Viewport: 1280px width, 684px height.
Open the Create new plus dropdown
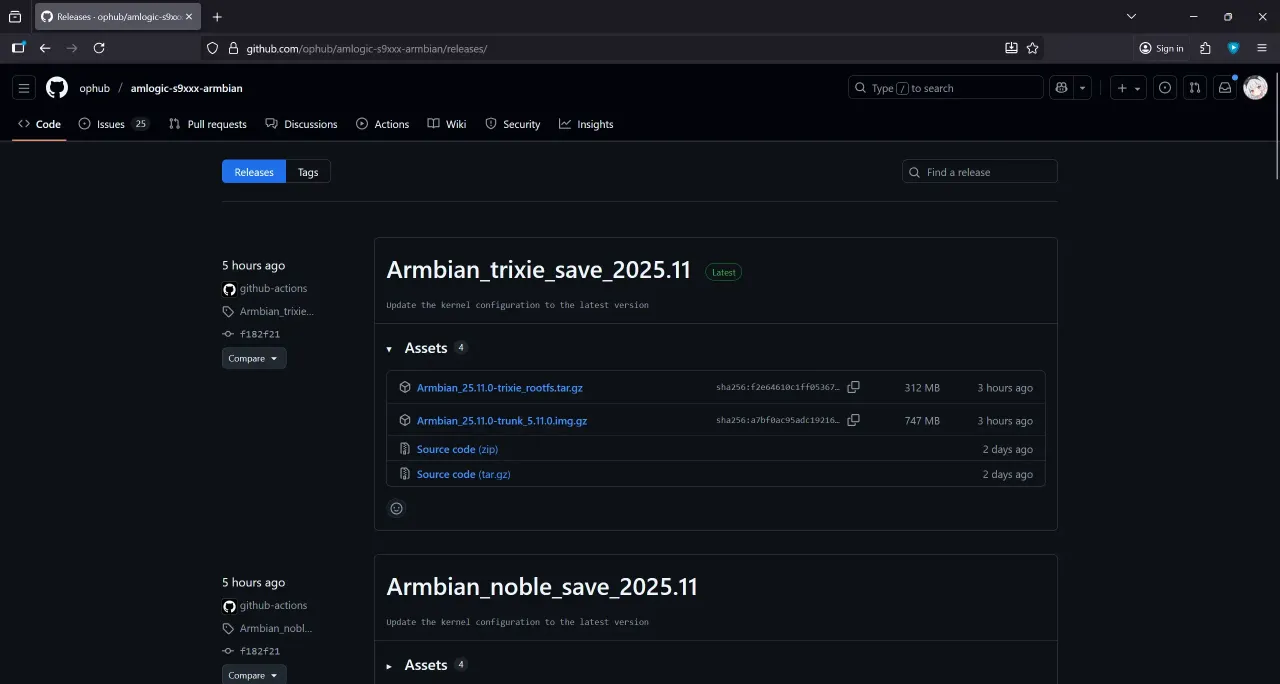coord(1128,88)
